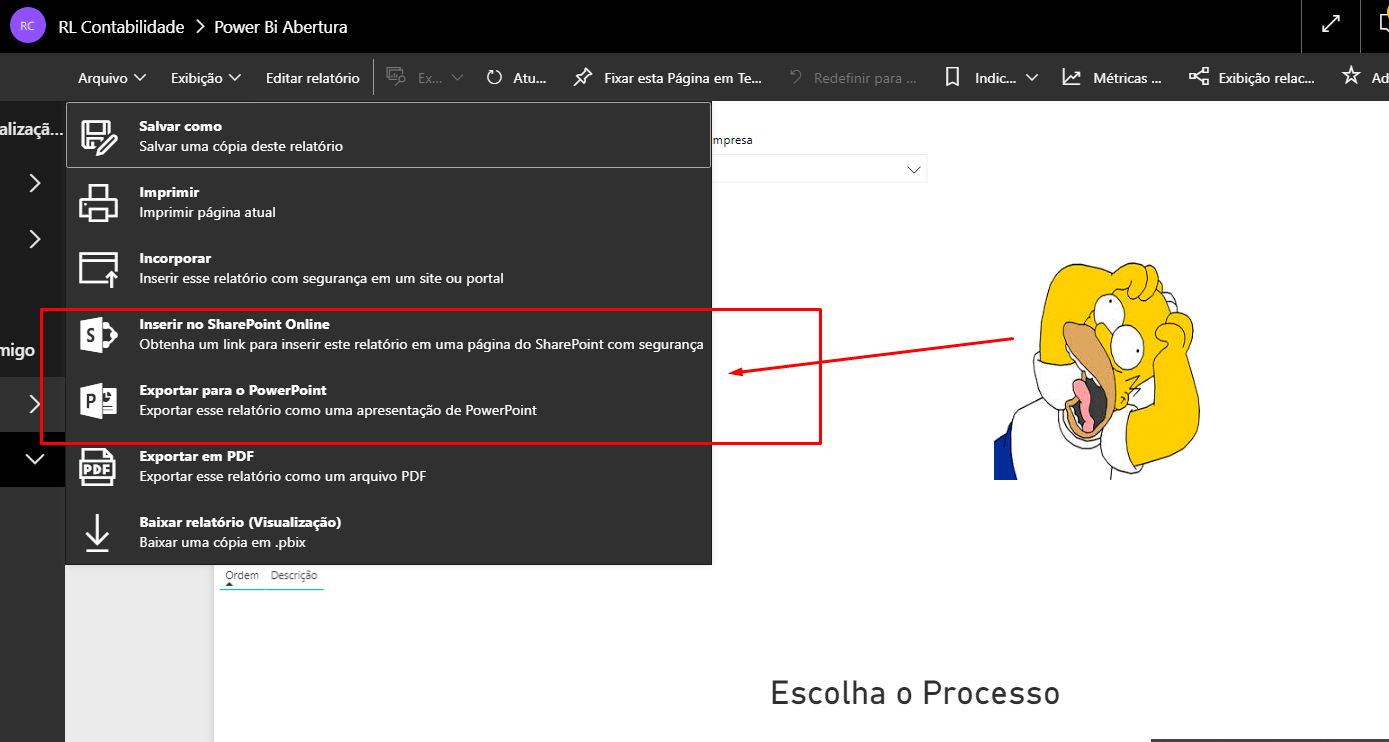Click the Baixar relatório download icon
1389x742 pixels.
point(97,530)
